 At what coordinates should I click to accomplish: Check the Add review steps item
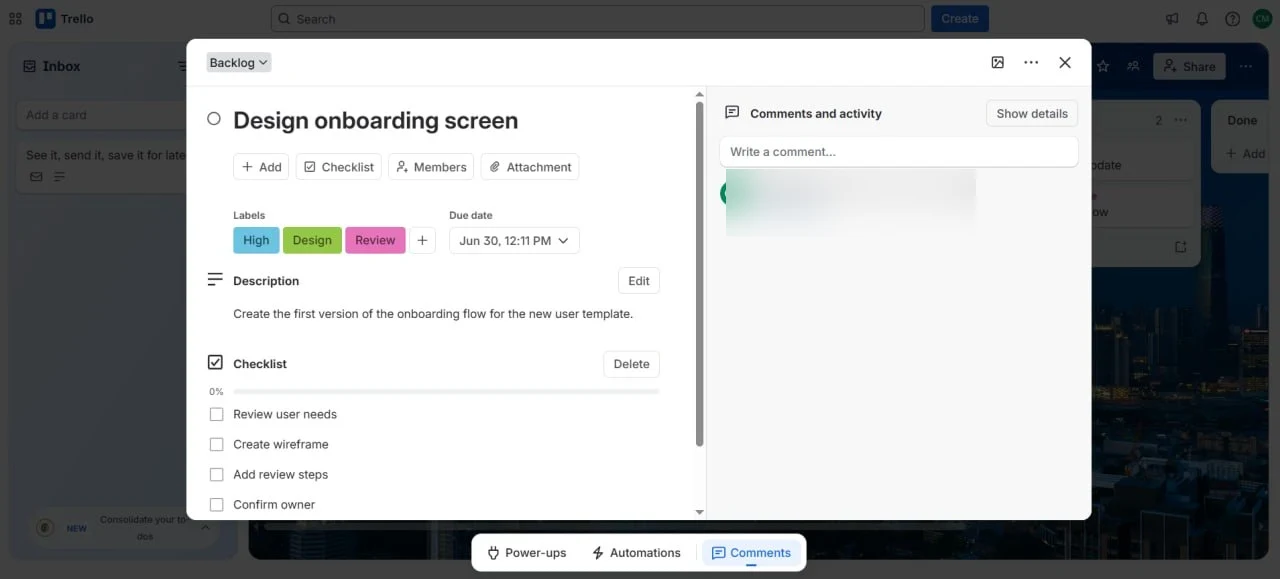tap(216, 474)
